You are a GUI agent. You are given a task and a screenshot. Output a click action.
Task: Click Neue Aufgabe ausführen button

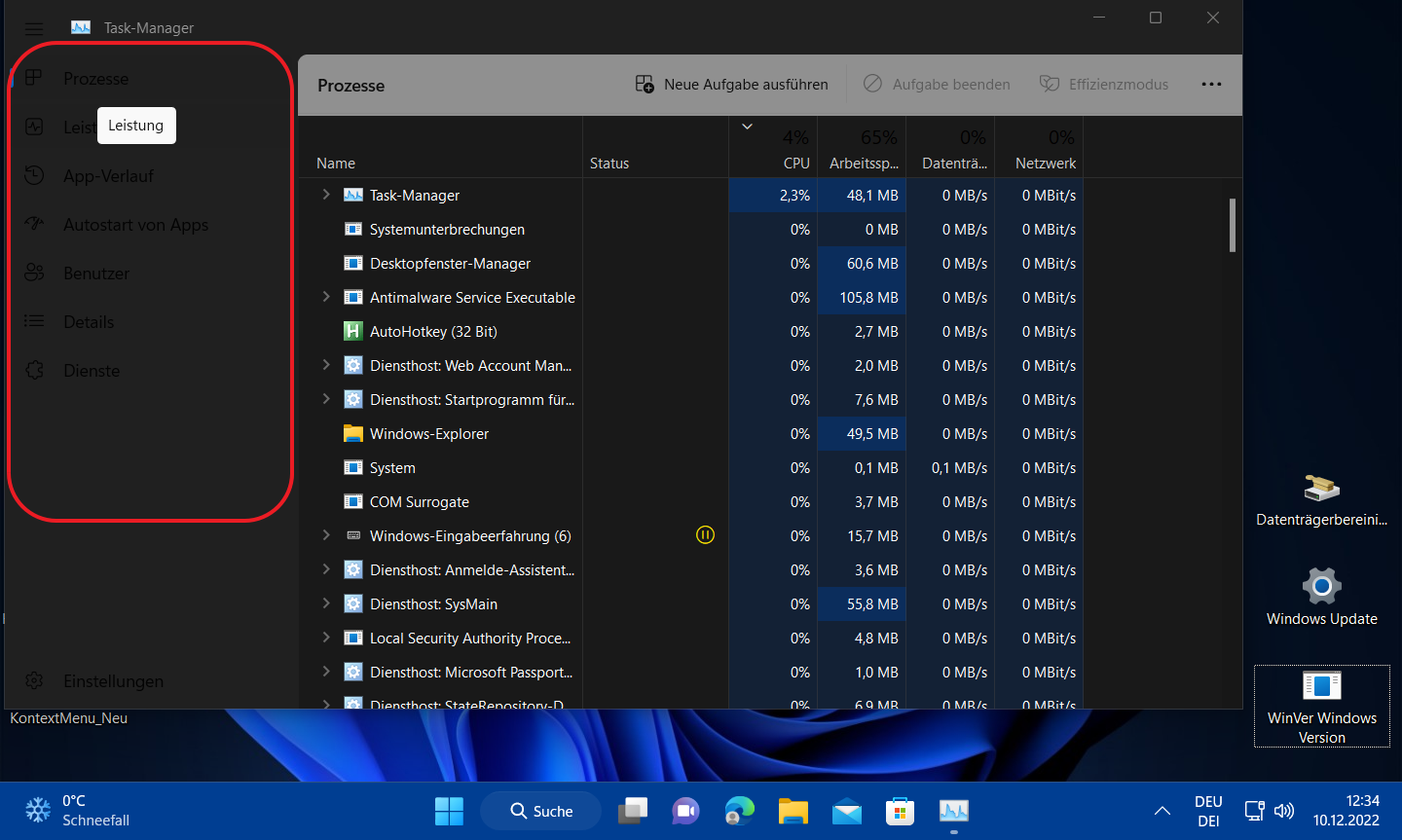pyautogui.click(x=732, y=85)
